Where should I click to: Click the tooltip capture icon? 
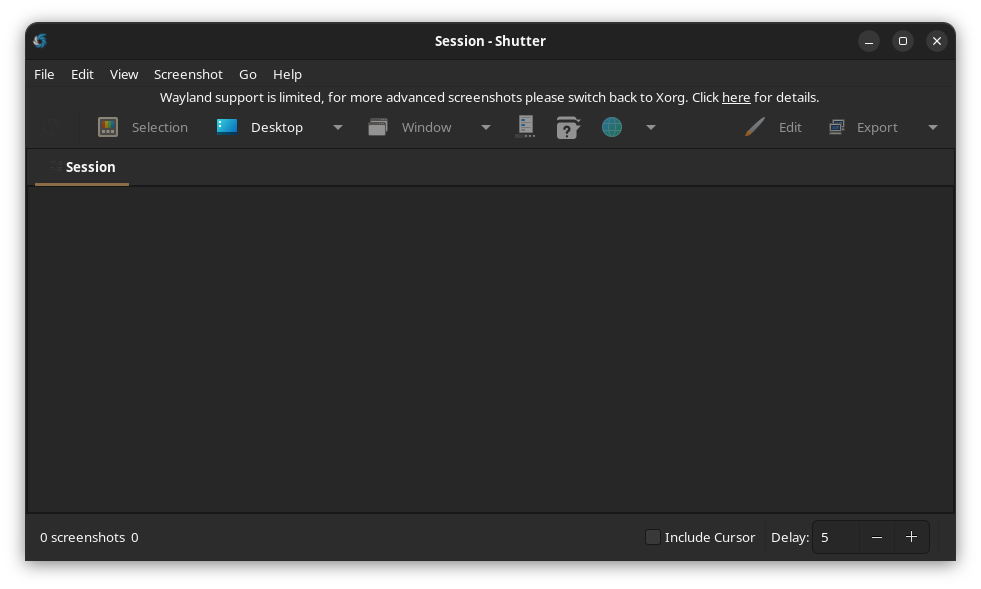pos(568,127)
